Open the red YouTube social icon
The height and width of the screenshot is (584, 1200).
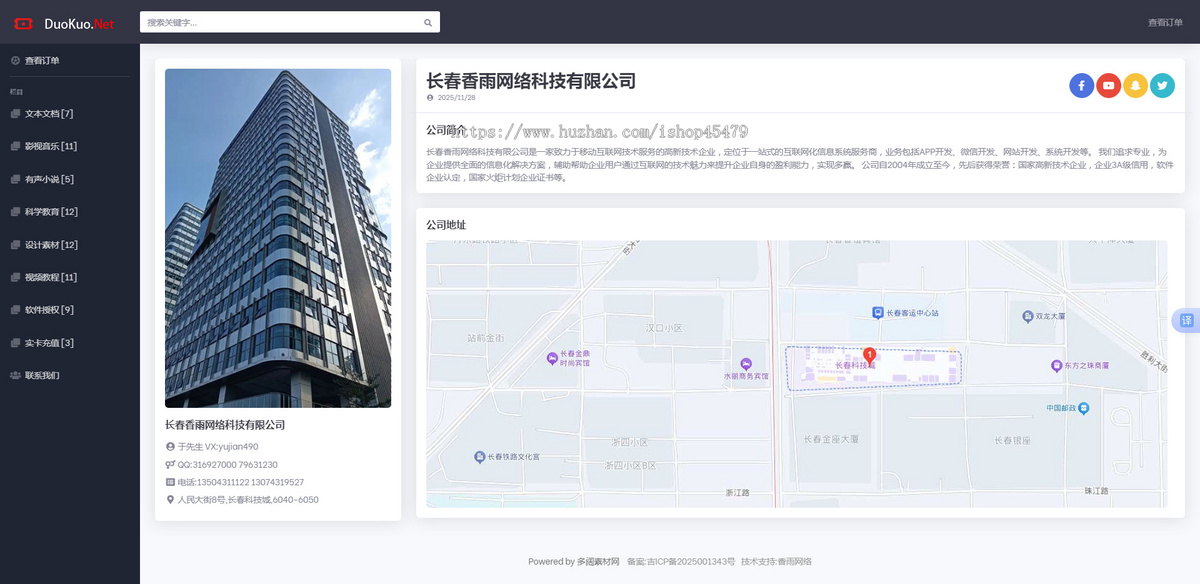click(x=1108, y=86)
